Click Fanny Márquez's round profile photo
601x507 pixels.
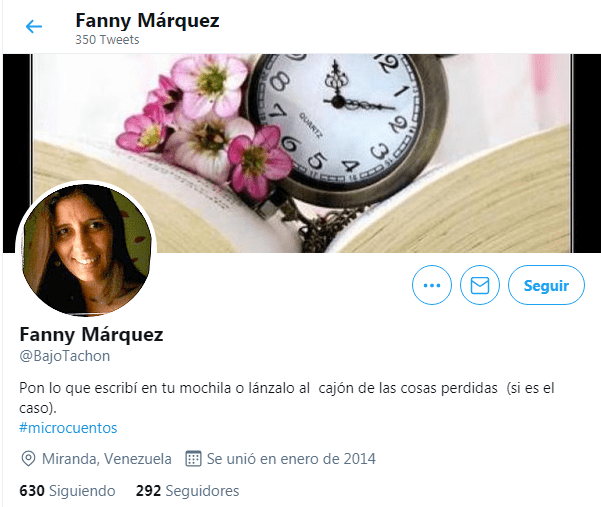click(86, 249)
